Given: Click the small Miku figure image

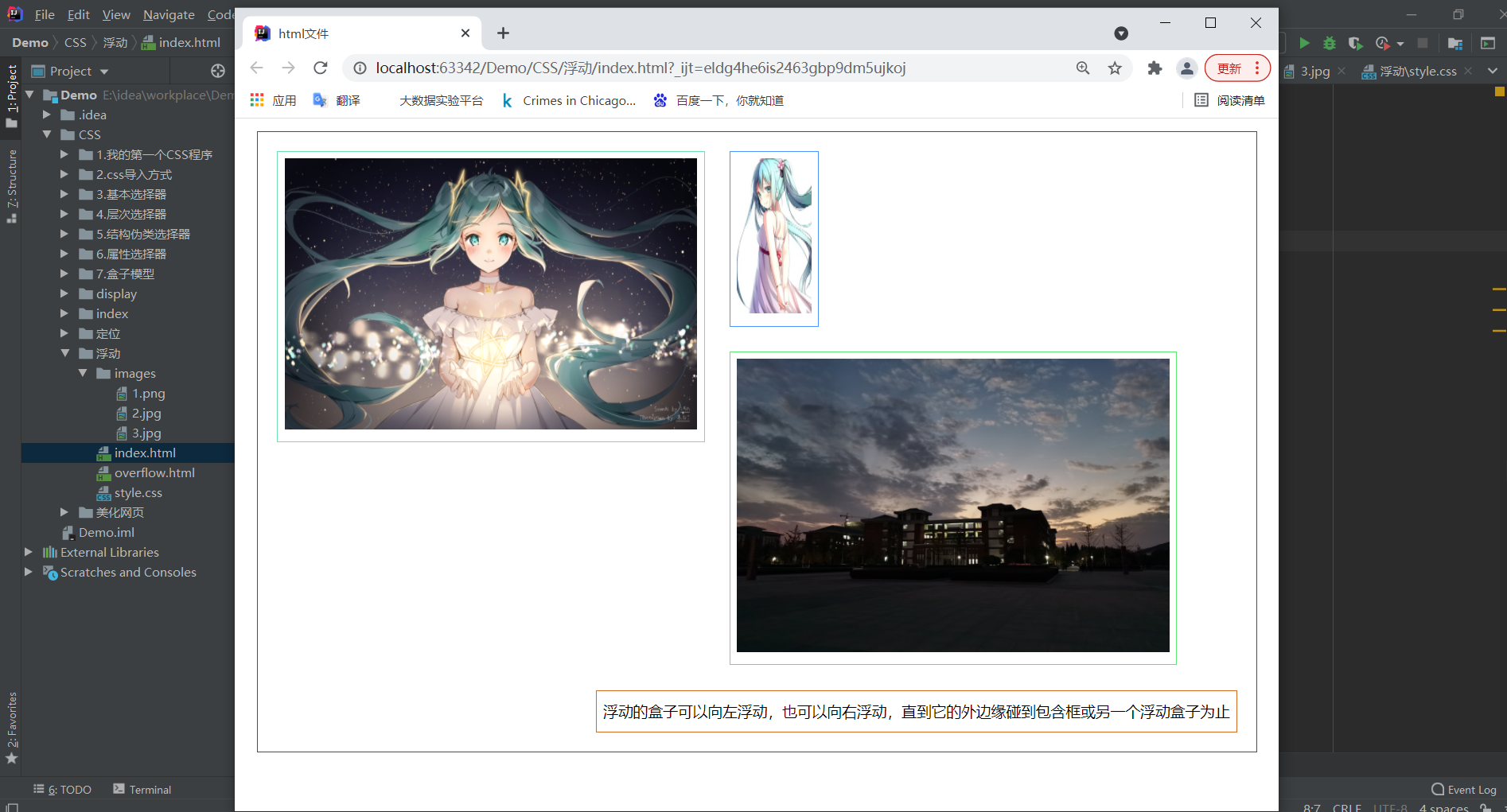Looking at the screenshot, I should [774, 235].
